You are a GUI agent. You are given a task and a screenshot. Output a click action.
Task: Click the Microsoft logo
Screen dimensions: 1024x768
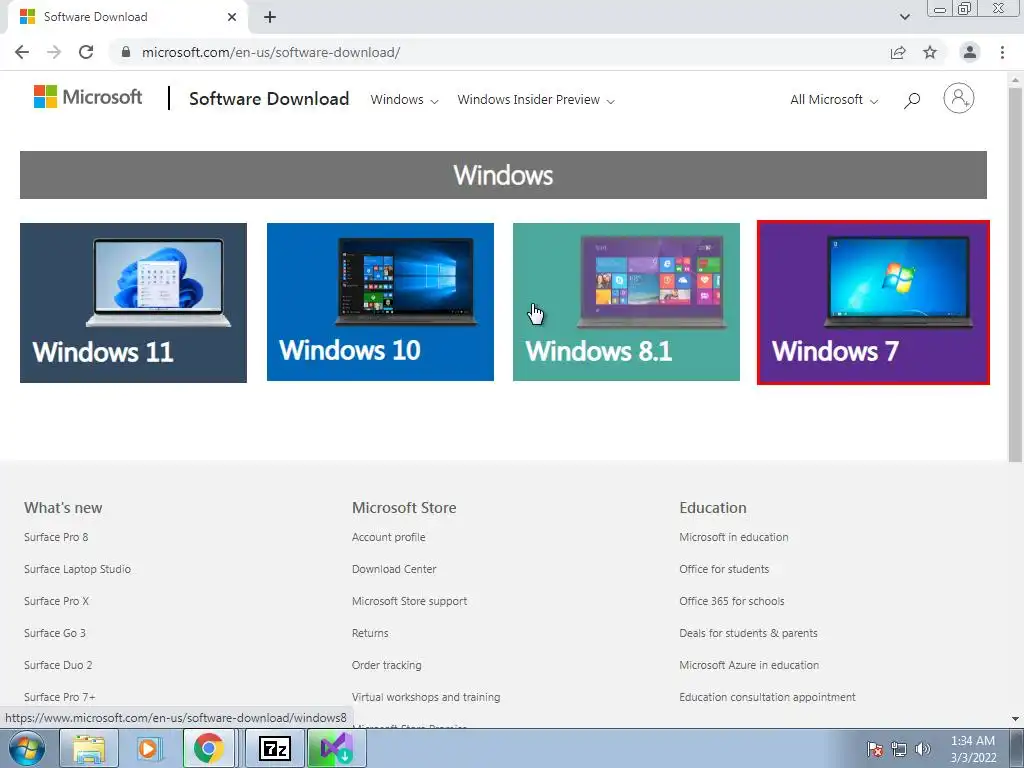(88, 97)
